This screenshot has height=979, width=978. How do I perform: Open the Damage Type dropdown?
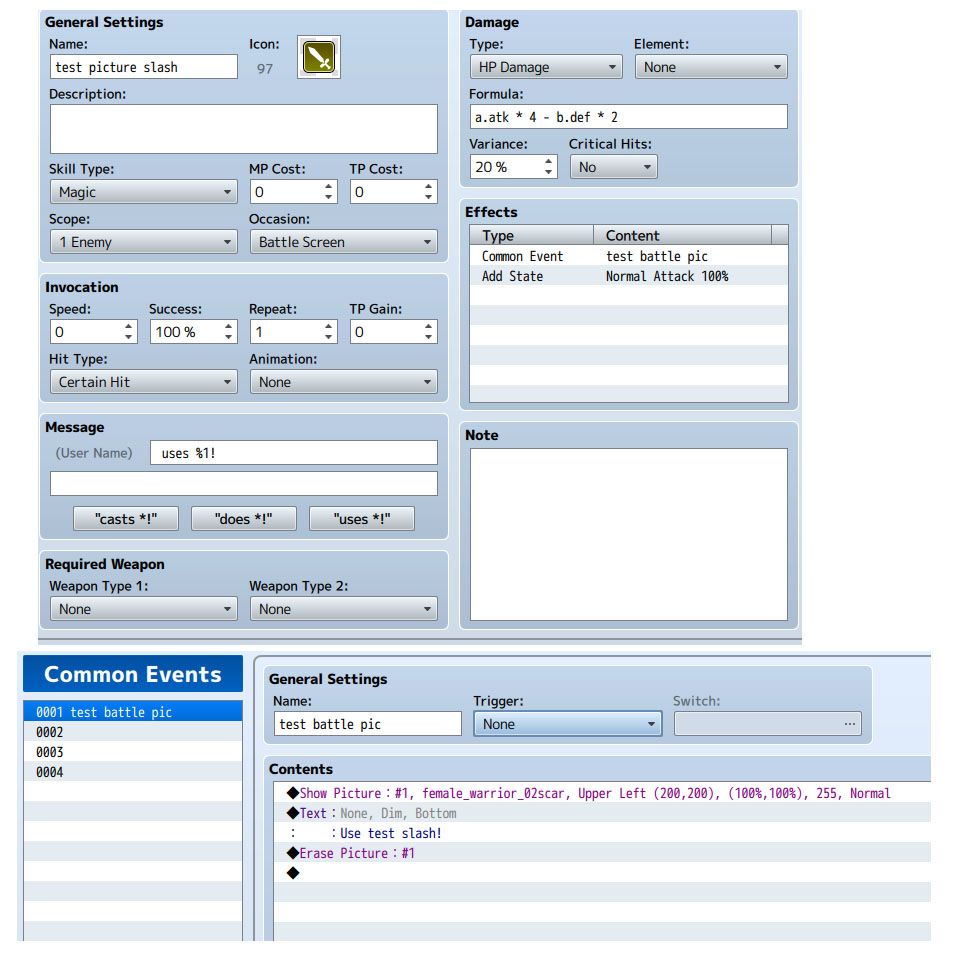pos(546,67)
